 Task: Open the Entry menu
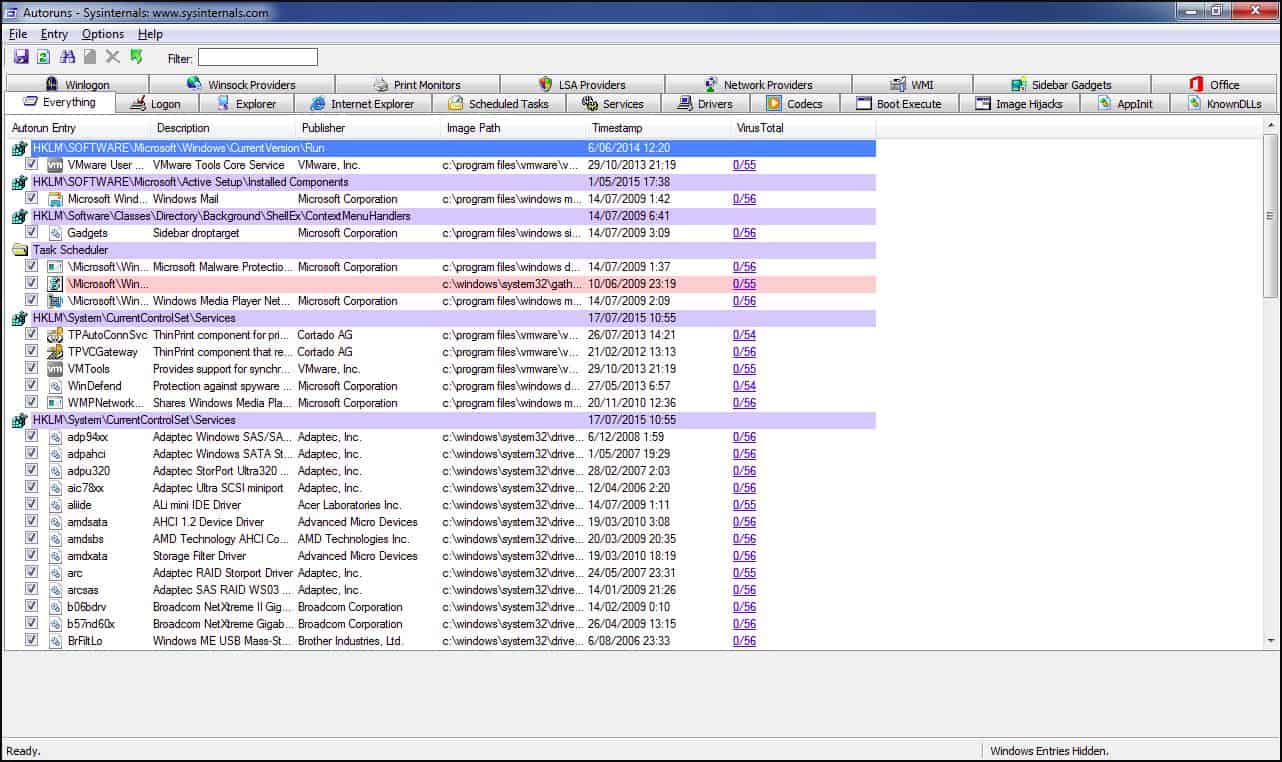[x=54, y=34]
